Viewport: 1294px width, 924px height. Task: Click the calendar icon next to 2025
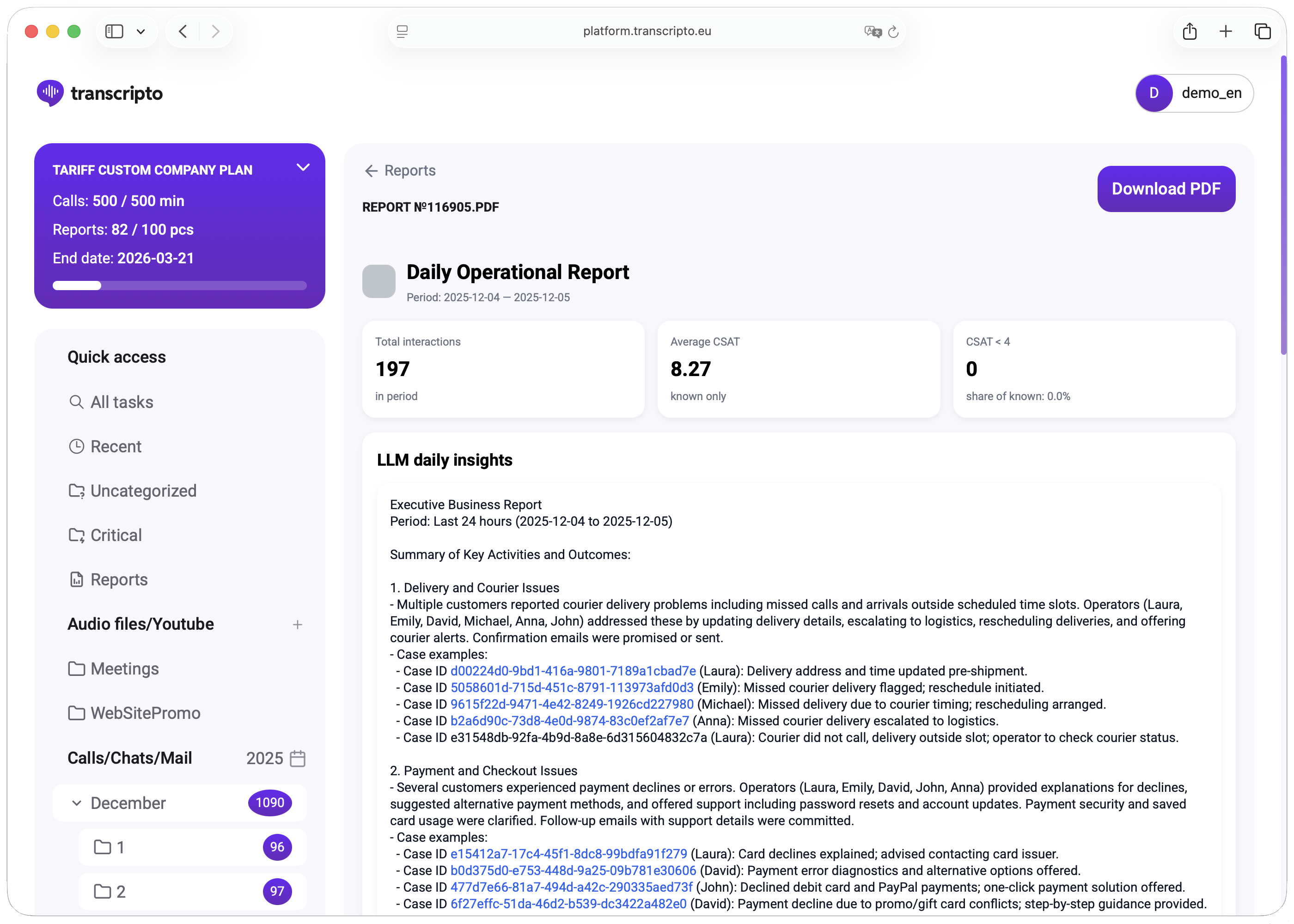click(x=298, y=759)
